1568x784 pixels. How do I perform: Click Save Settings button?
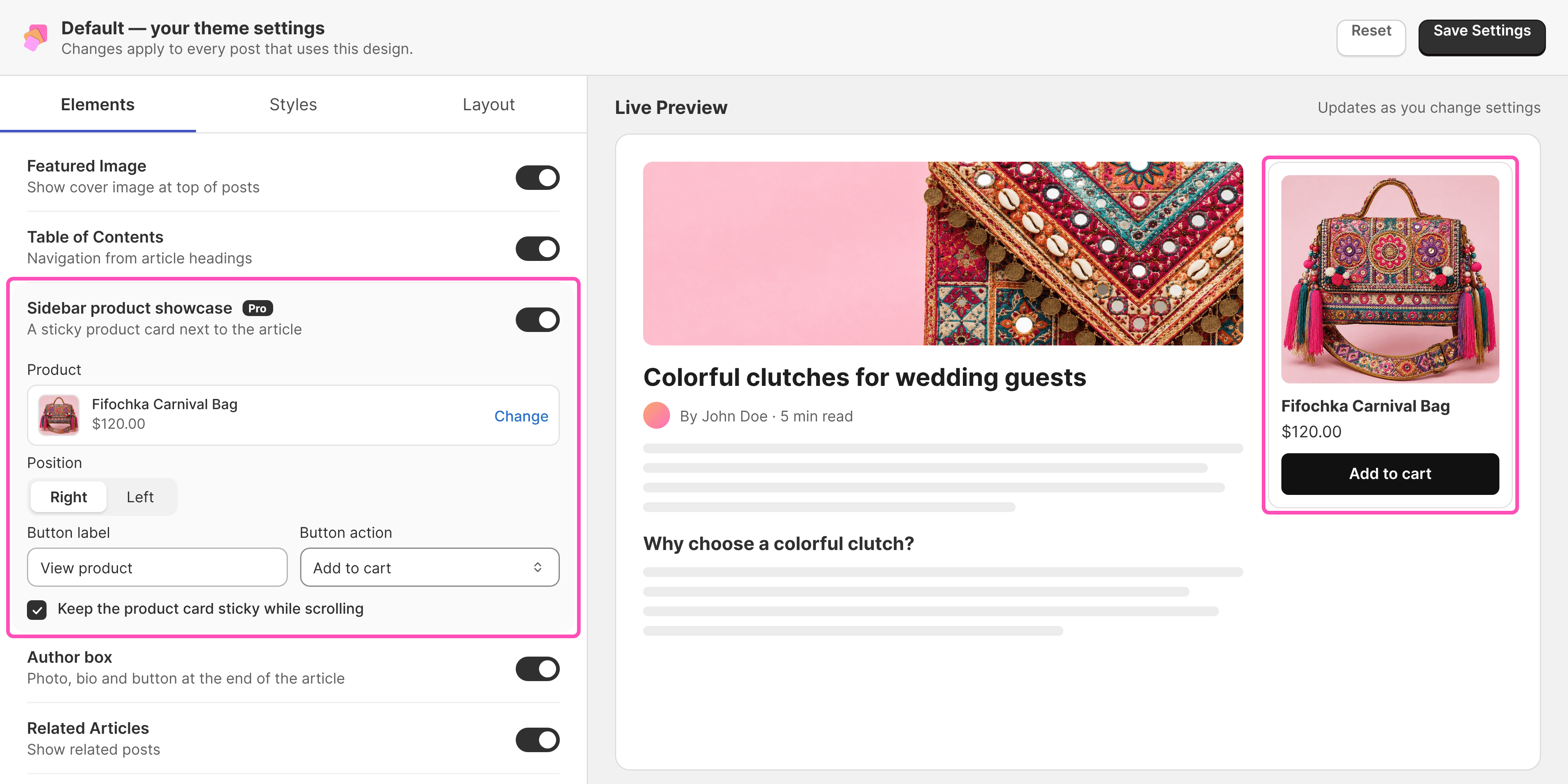[x=1481, y=37]
